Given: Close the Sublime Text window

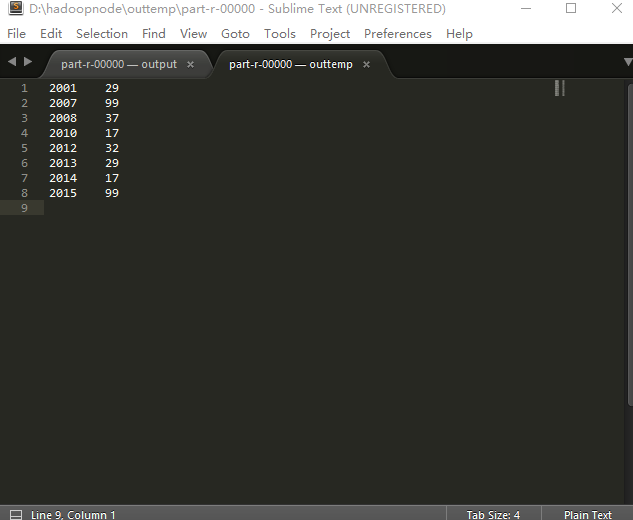Looking at the screenshot, I should [x=616, y=8].
